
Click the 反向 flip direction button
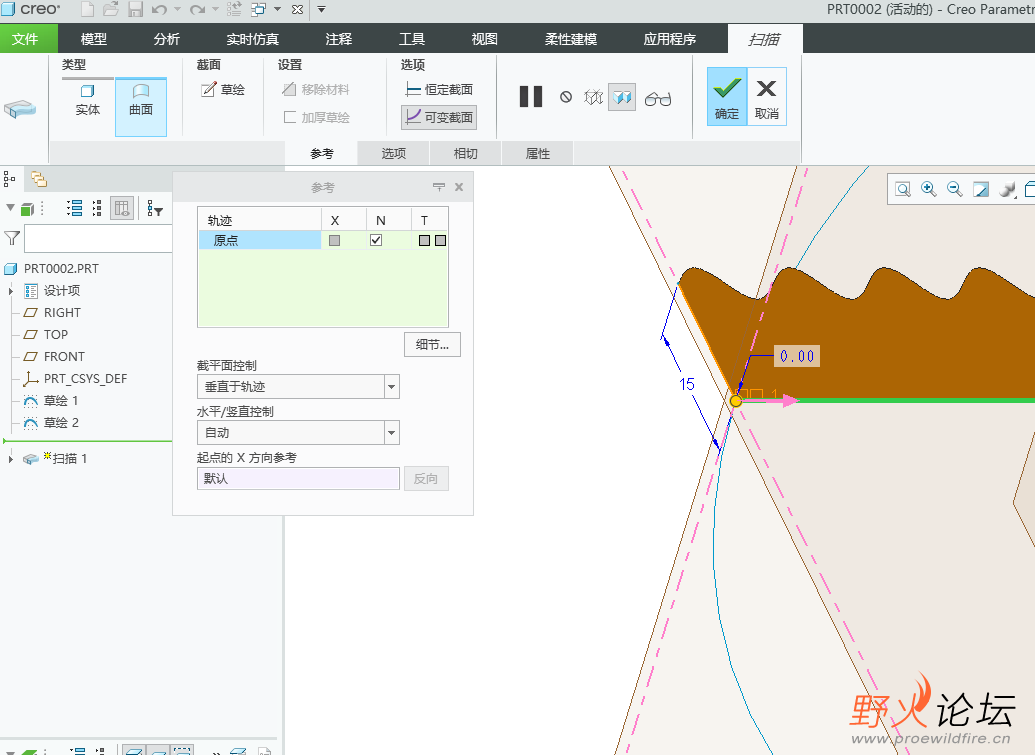point(426,478)
